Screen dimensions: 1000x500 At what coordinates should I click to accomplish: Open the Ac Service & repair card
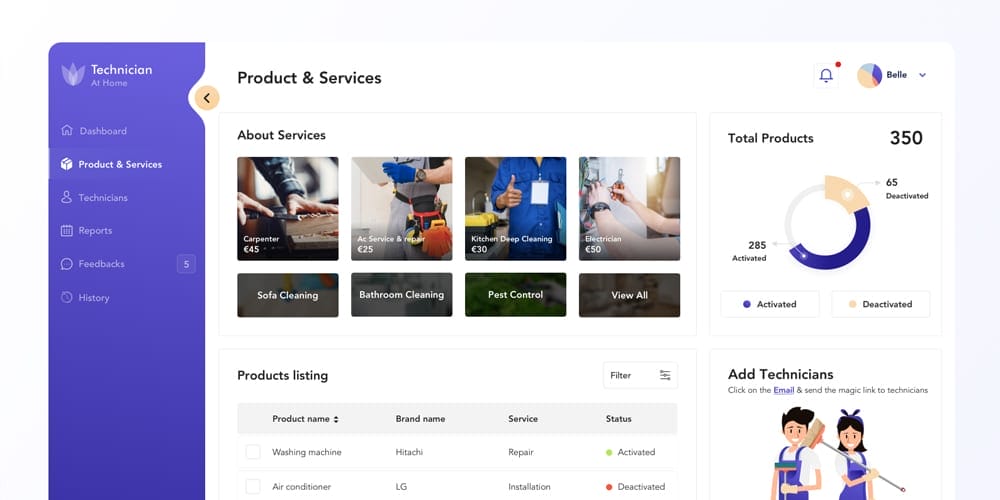pos(401,209)
